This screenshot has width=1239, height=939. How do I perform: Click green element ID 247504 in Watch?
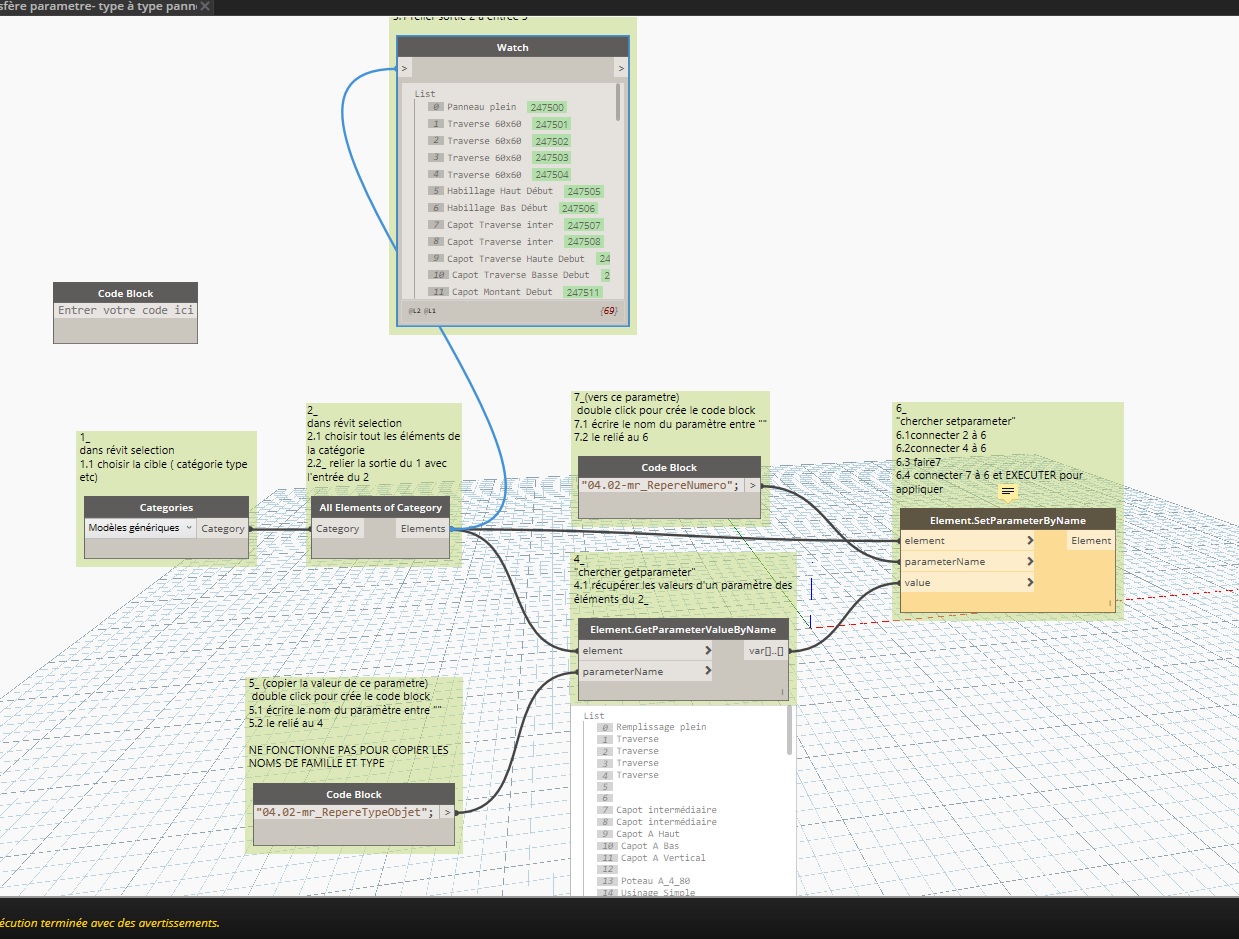click(551, 174)
